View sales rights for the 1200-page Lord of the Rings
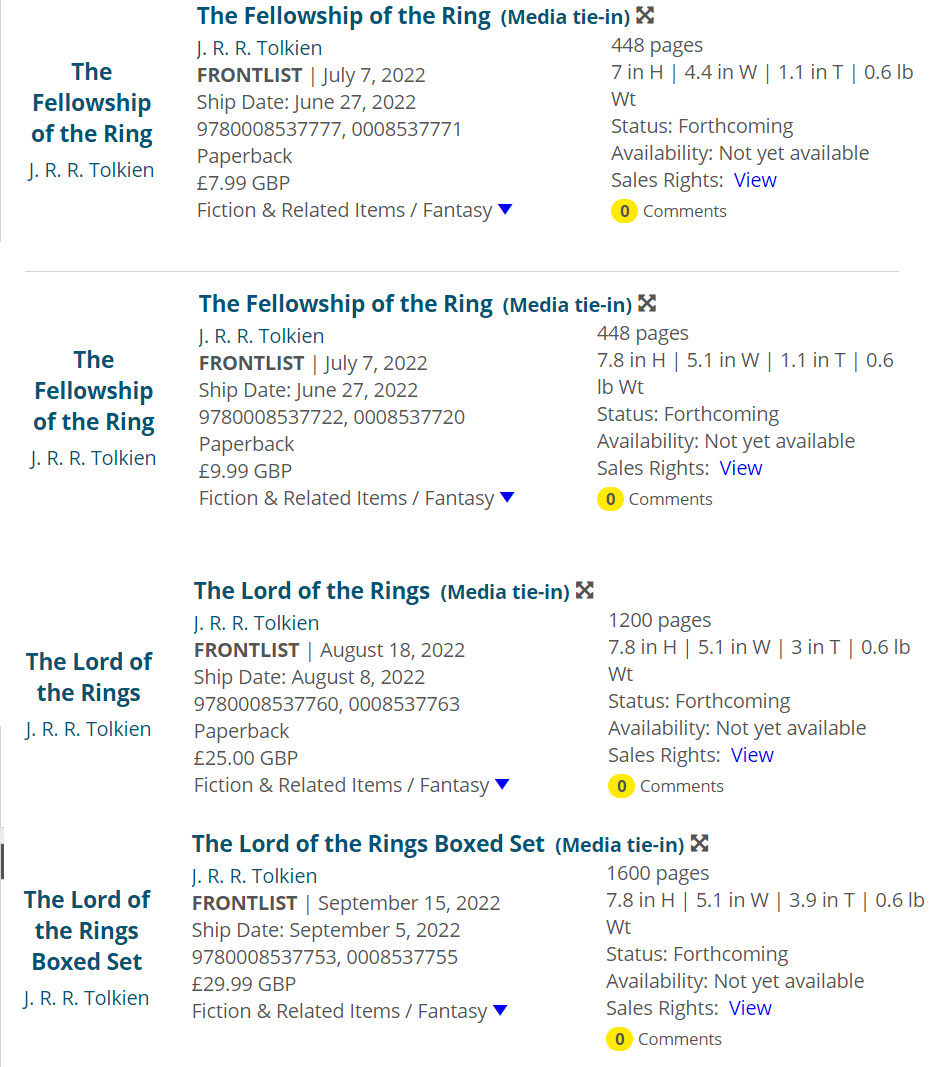This screenshot has width=943, height=1067. pos(752,755)
